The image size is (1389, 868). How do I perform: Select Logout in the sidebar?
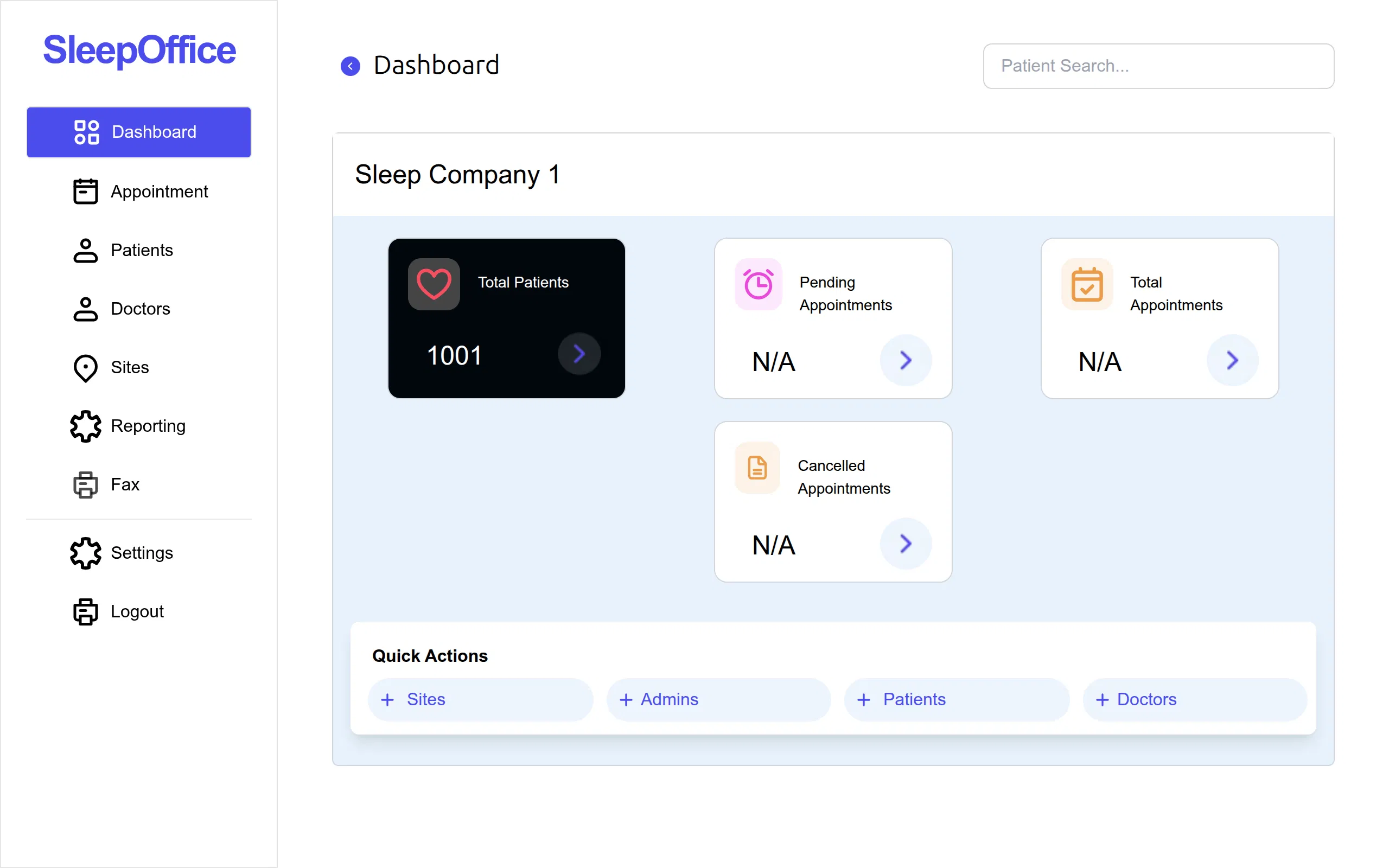coord(139,611)
